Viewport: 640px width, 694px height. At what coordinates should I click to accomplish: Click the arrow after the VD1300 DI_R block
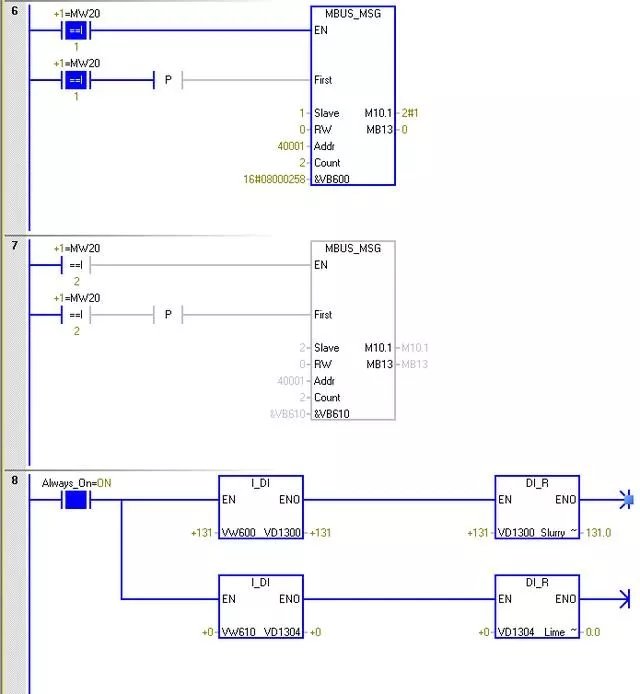(626, 499)
